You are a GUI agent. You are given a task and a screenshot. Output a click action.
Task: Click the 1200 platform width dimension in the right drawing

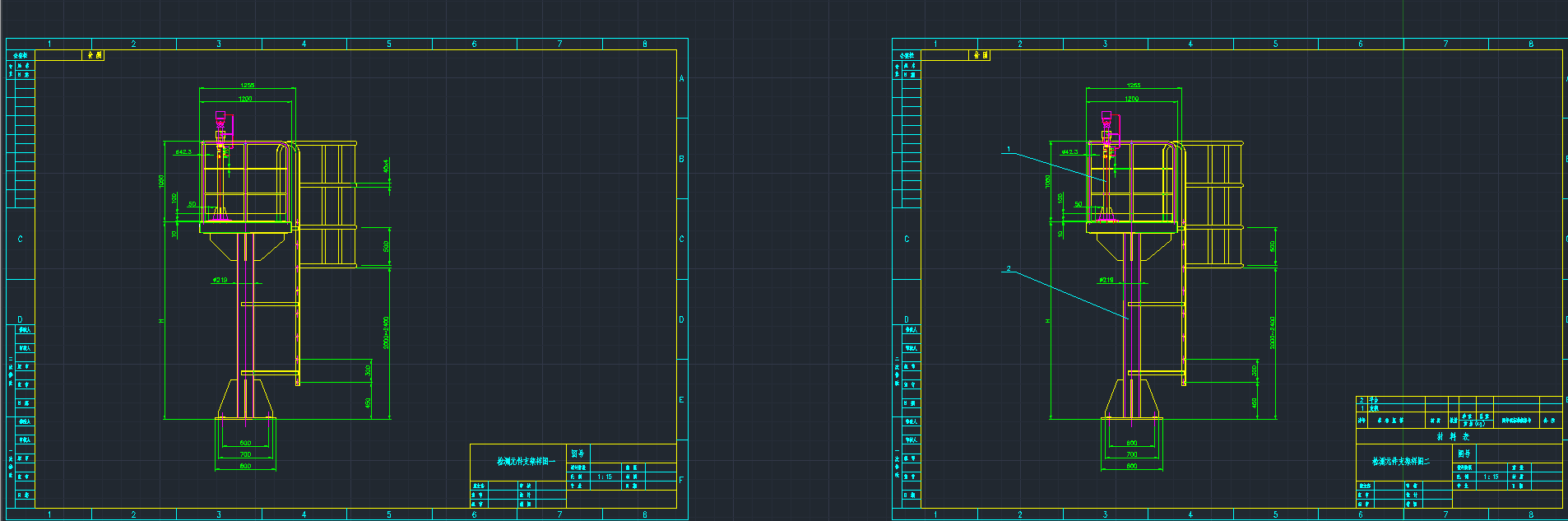(x=1132, y=99)
